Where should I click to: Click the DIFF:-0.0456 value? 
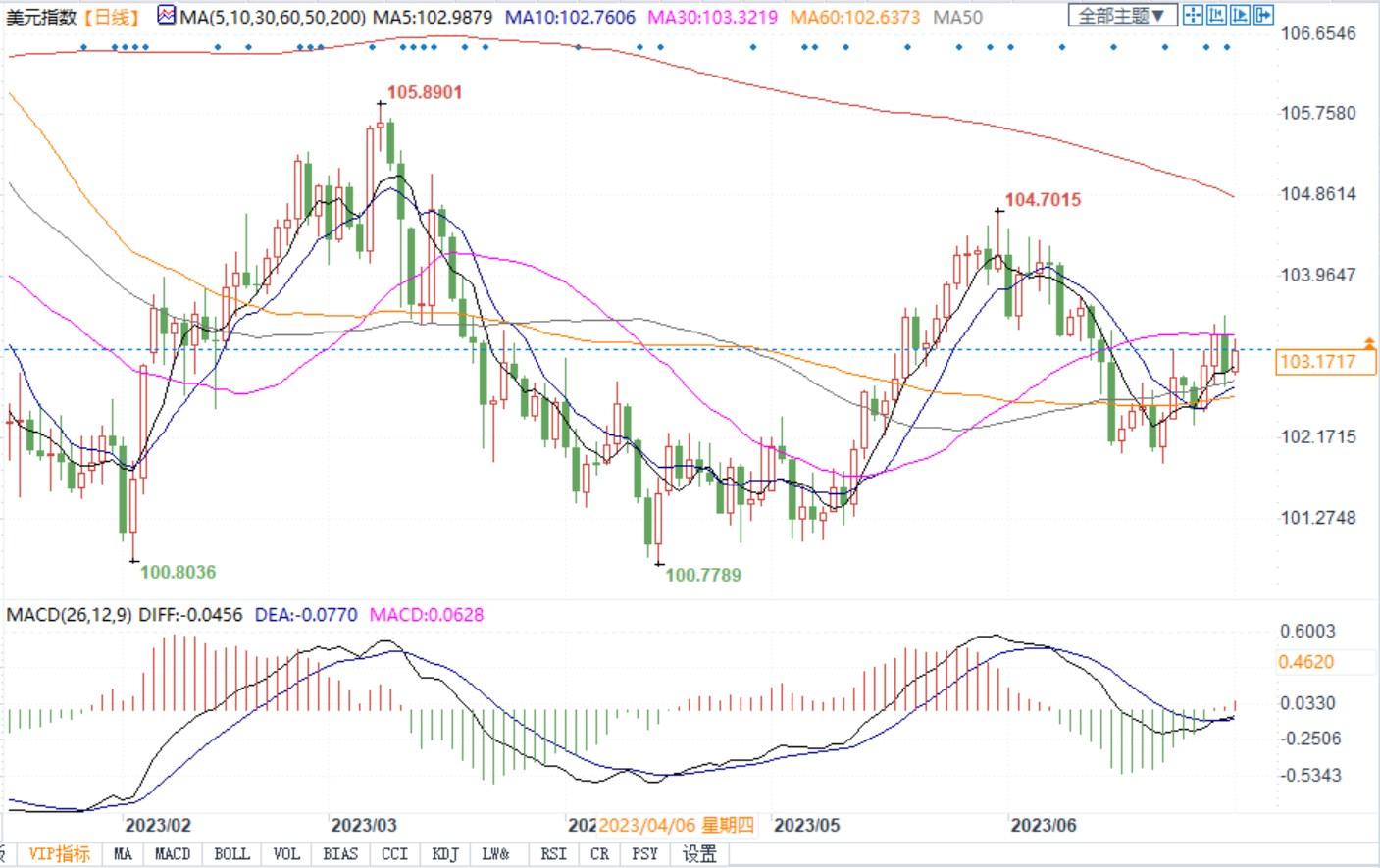[x=190, y=615]
